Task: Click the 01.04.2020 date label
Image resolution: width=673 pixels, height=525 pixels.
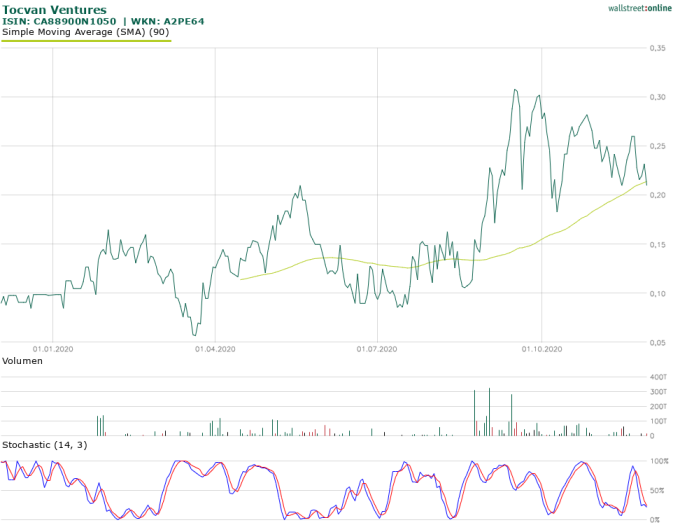Action: 215,349
